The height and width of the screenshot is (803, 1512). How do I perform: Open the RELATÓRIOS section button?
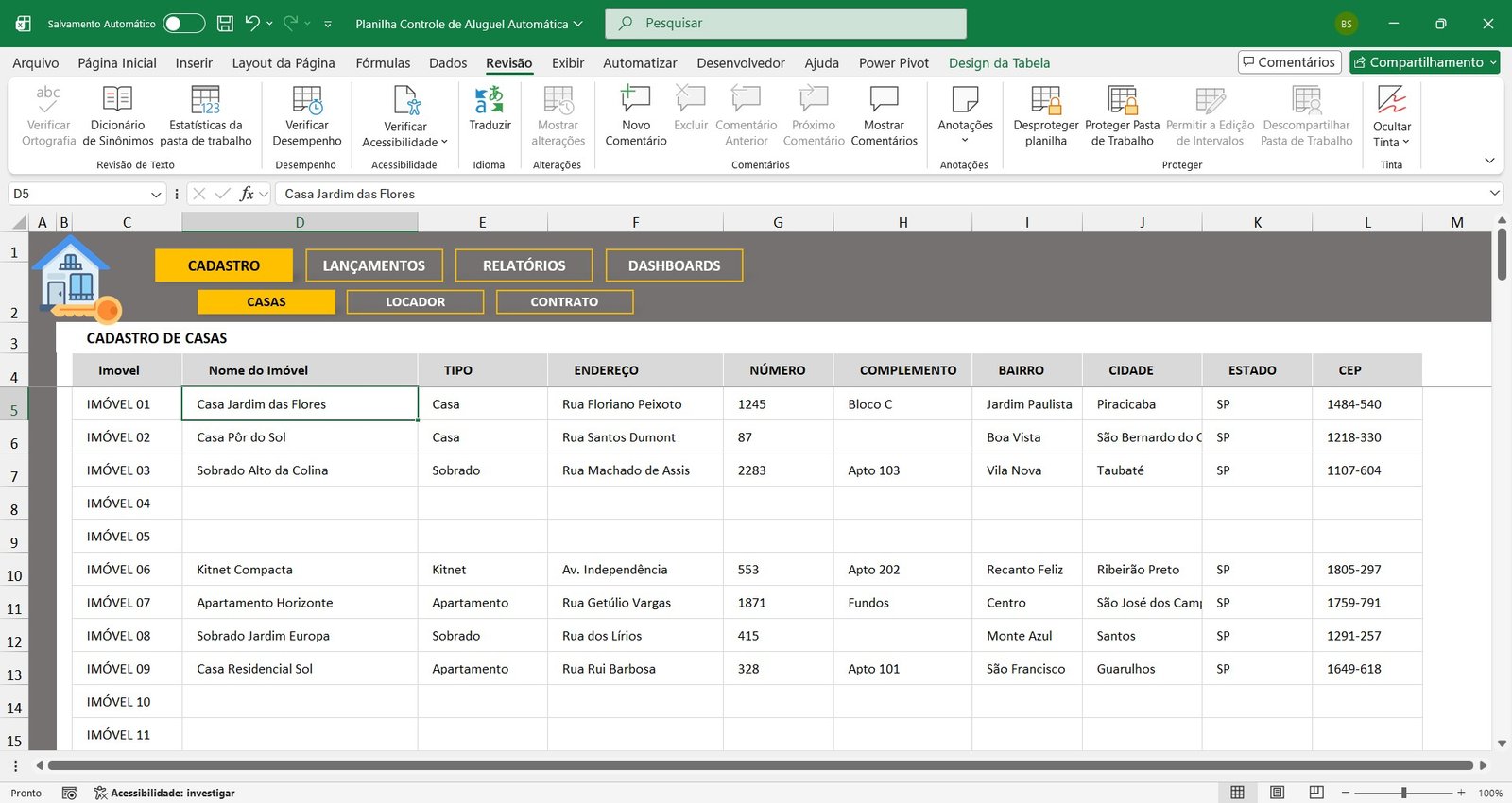pyautogui.click(x=524, y=265)
